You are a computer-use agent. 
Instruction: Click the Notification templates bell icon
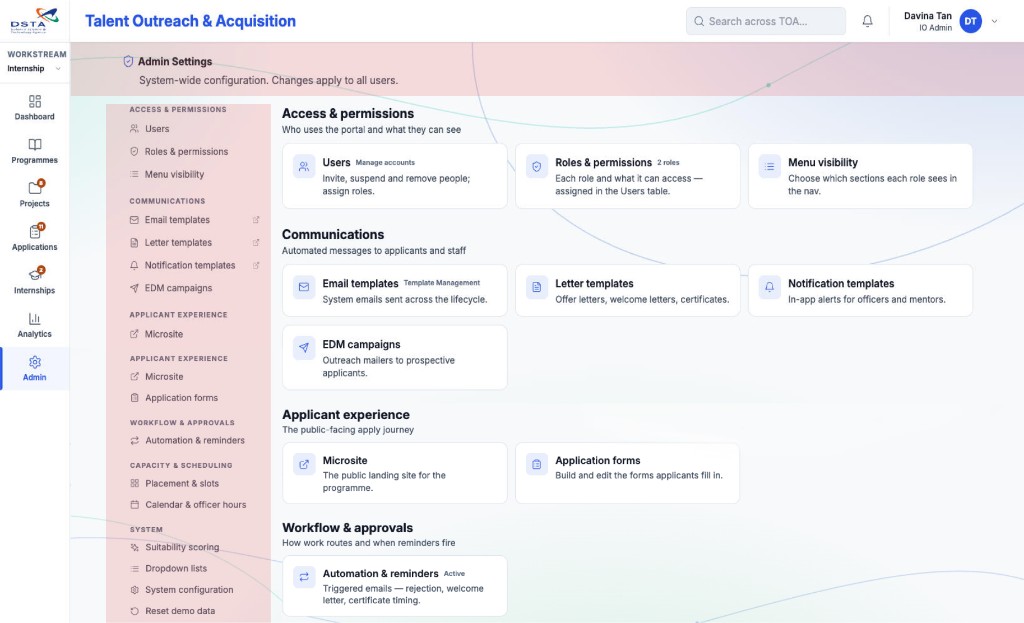(x=769, y=287)
